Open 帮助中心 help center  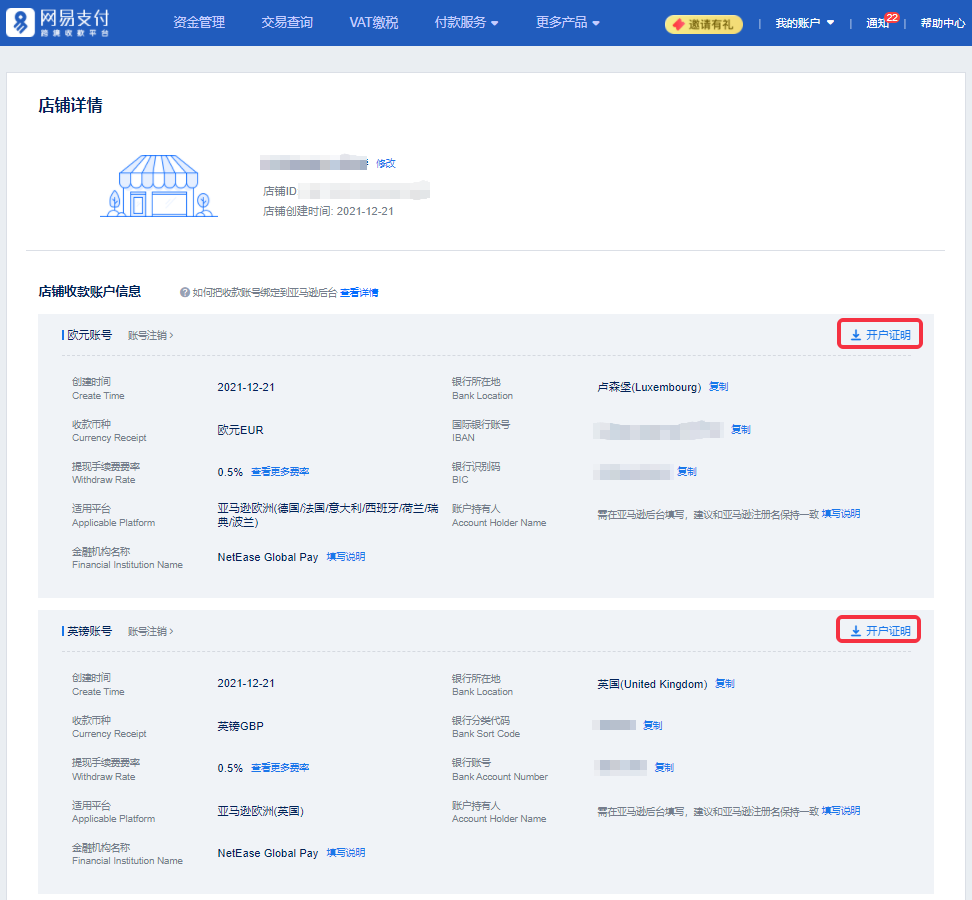(942, 23)
